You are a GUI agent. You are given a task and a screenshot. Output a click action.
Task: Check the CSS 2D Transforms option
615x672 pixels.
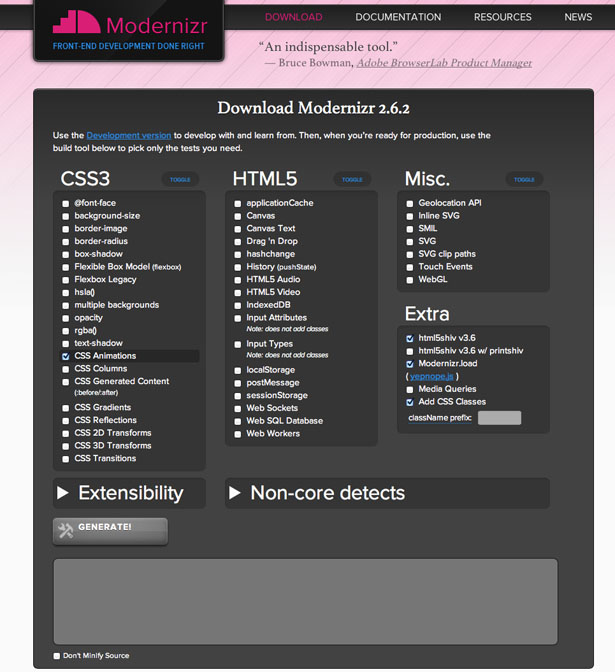click(66, 434)
